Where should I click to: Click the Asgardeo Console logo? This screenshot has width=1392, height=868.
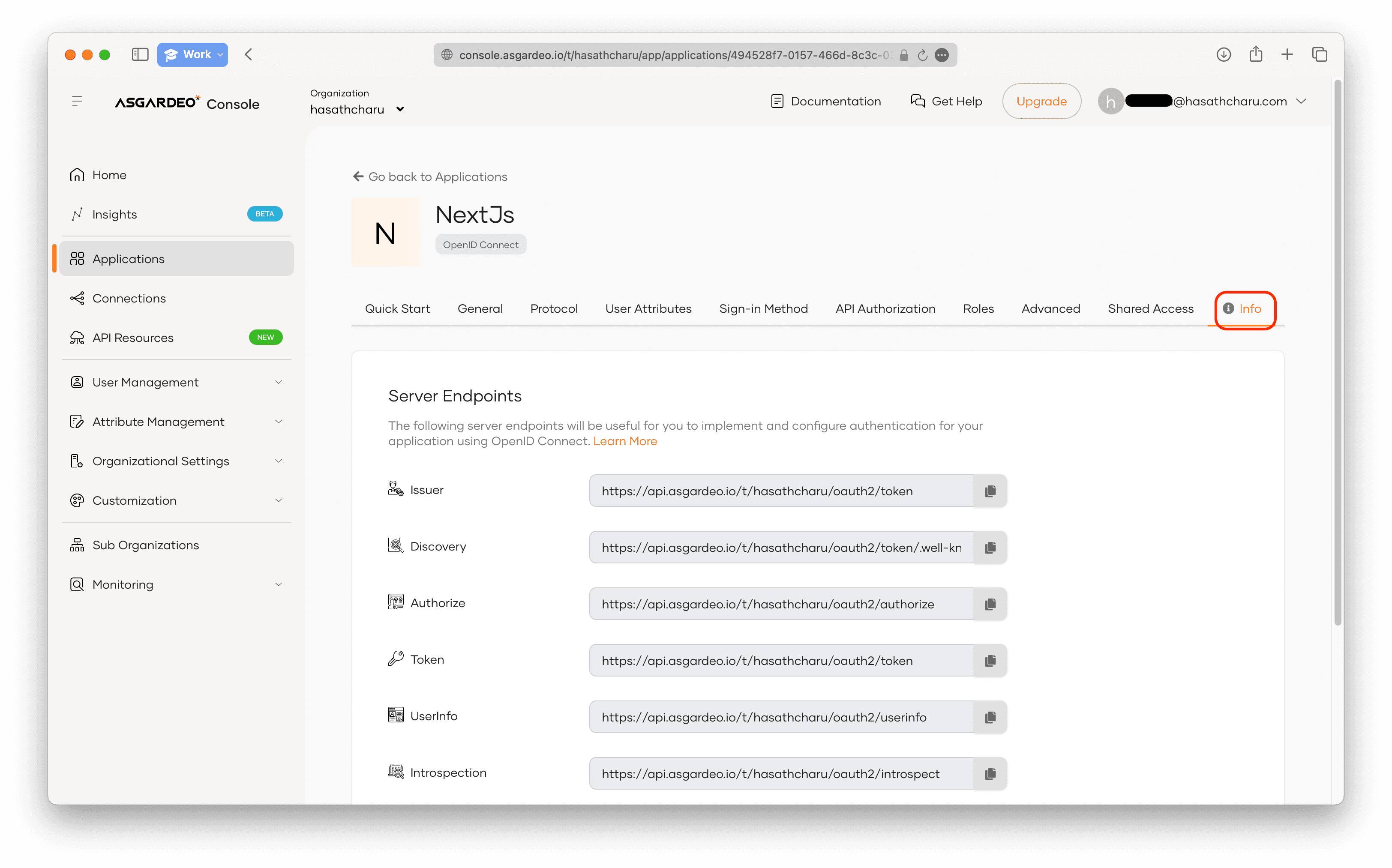tap(187, 103)
